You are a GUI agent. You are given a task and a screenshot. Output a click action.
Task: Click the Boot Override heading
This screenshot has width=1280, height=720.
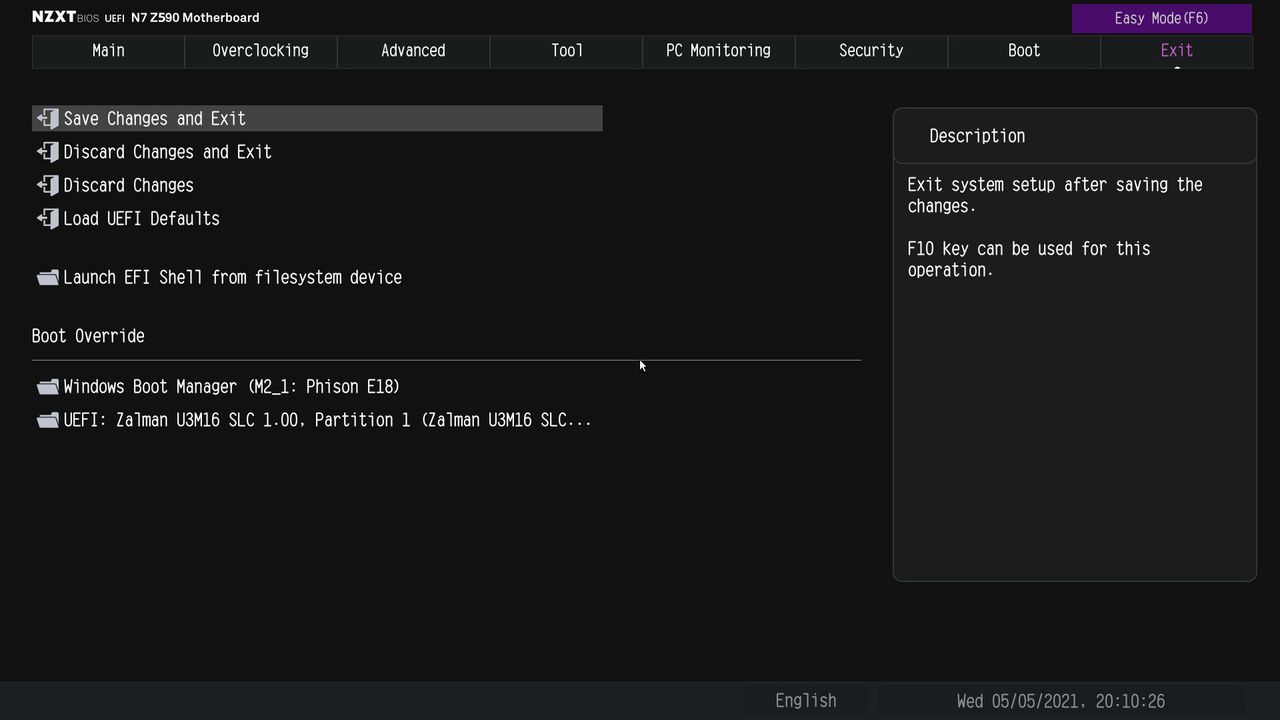click(x=88, y=336)
